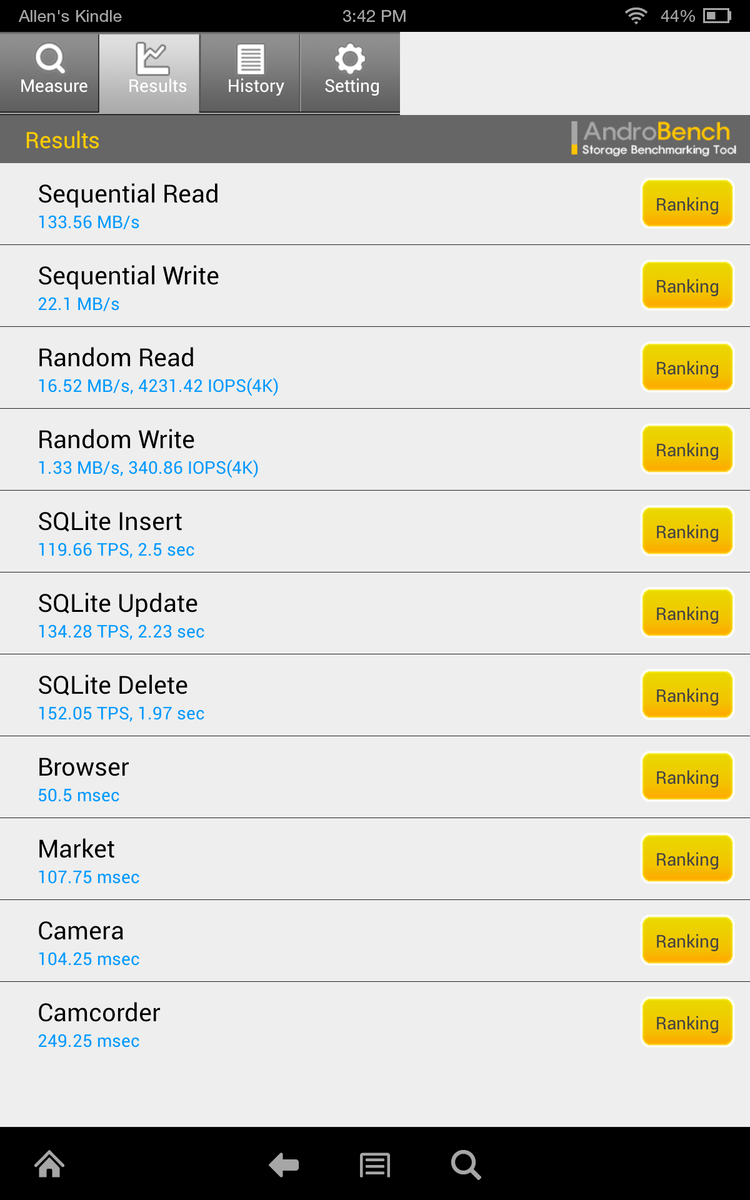Click Ranking beside Browser result
The width and height of the screenshot is (750, 1200).
pos(687,778)
